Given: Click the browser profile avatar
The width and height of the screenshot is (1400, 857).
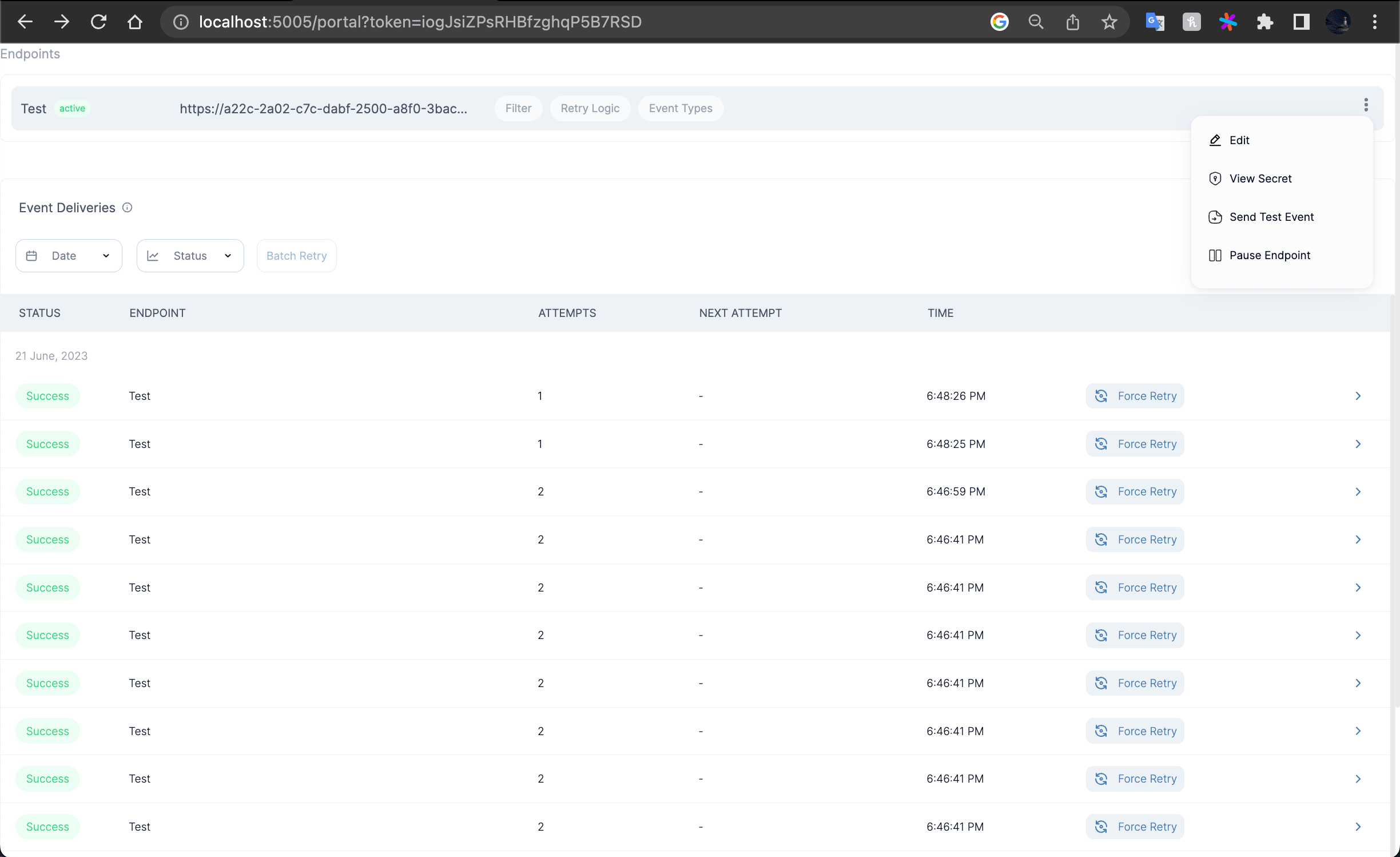Looking at the screenshot, I should pos(1339,22).
